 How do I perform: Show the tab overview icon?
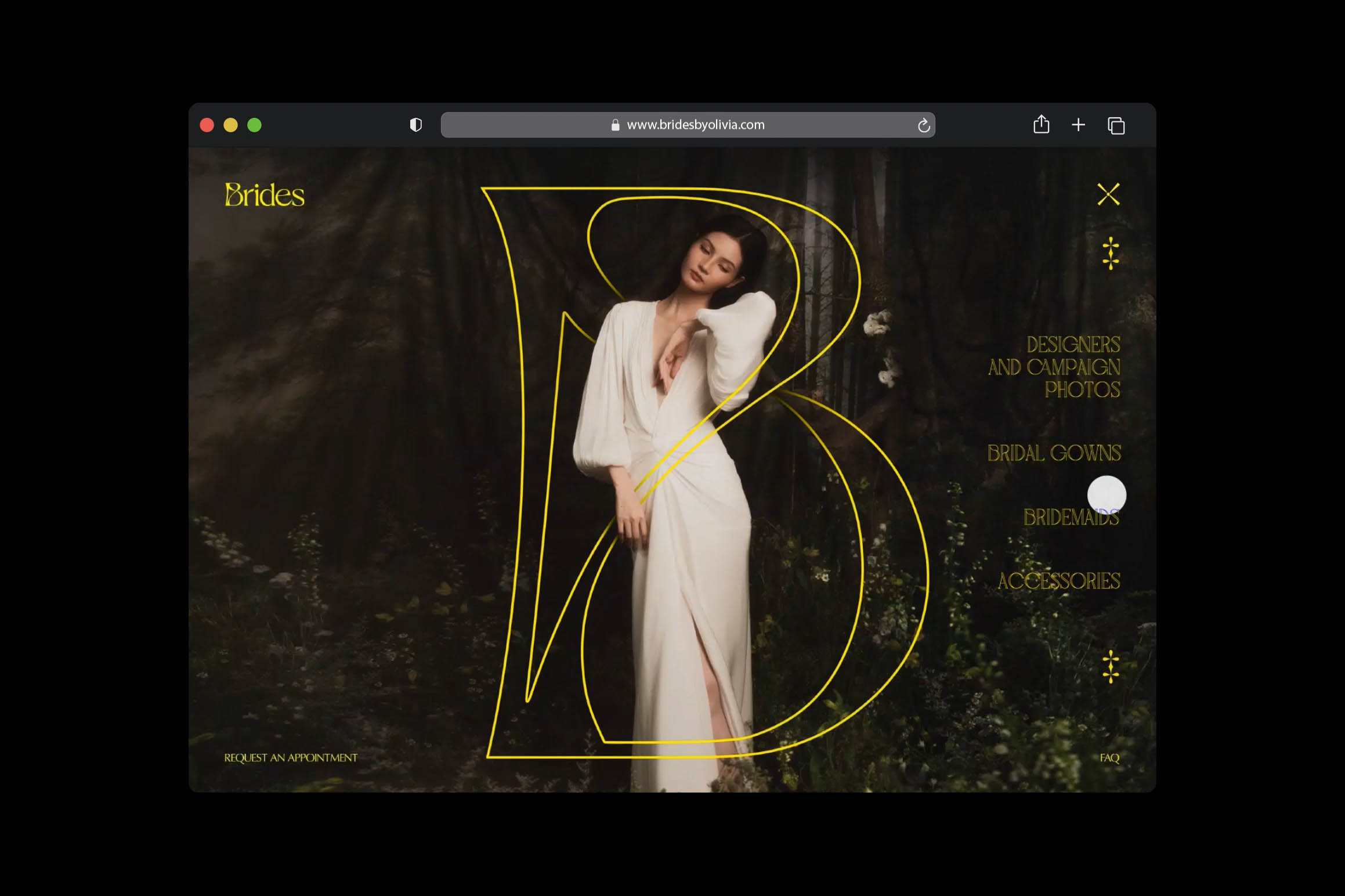1116,125
